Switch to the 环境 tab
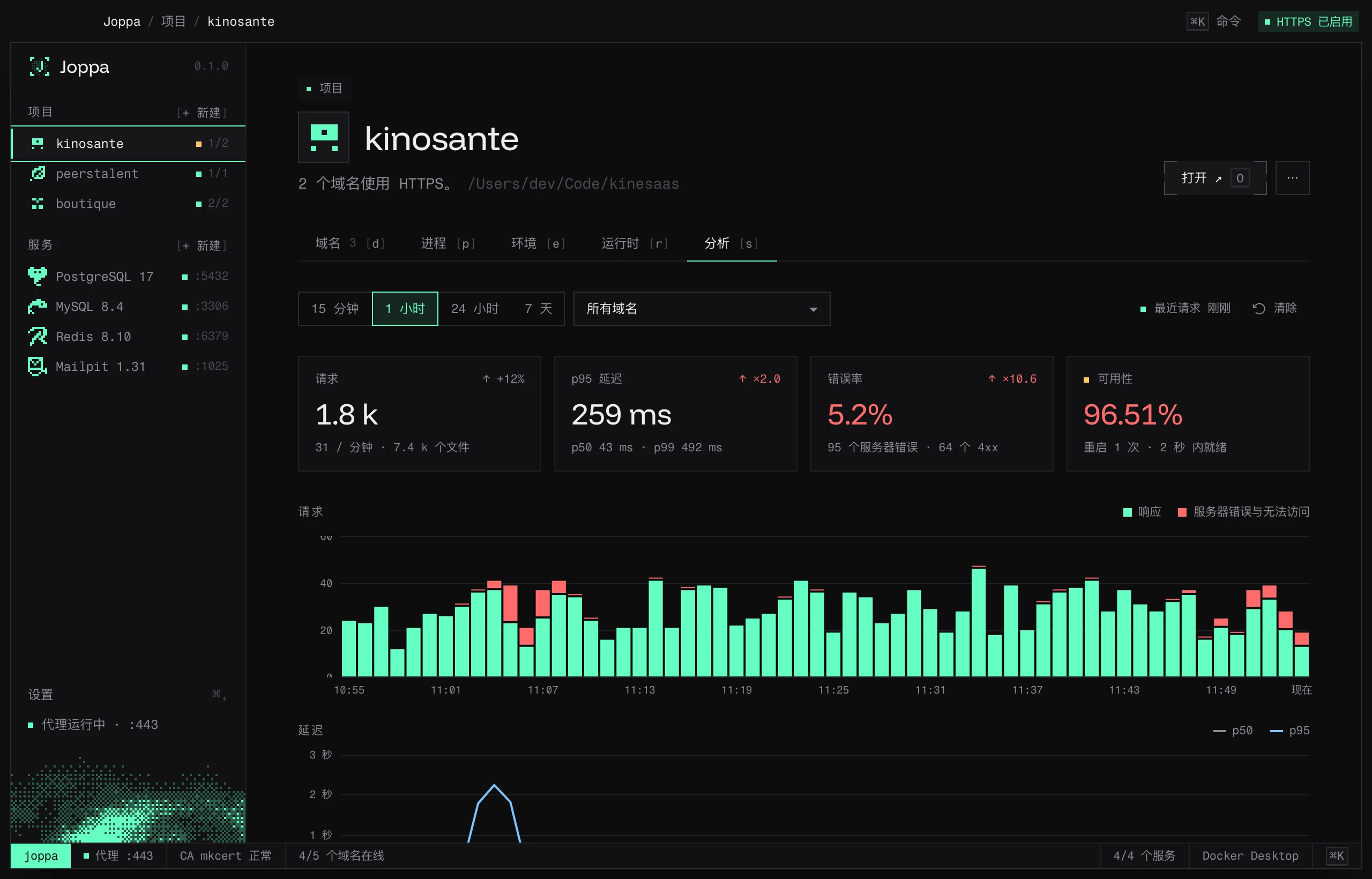Viewport: 1372px width, 879px height. 538,244
